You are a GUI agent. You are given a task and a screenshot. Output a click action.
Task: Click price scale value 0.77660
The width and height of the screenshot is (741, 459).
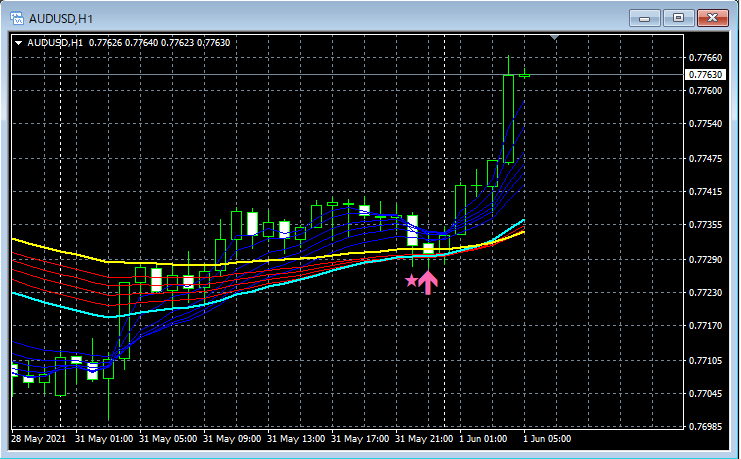pyautogui.click(x=705, y=58)
